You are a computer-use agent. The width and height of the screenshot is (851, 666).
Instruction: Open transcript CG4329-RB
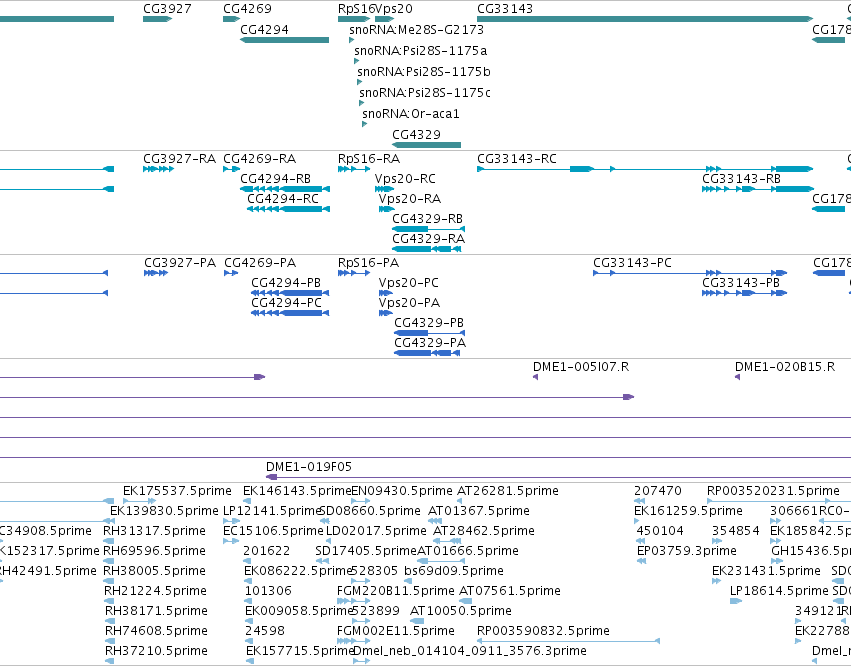coord(428,219)
